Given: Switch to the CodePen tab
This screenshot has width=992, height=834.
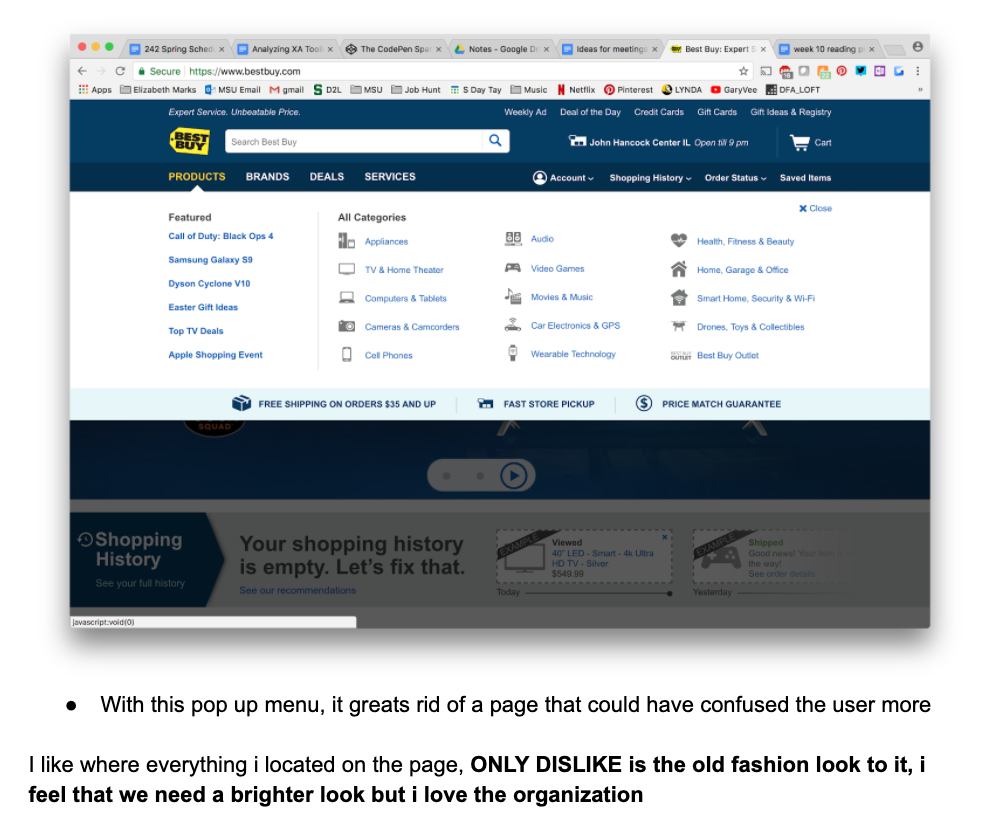Looking at the screenshot, I should point(394,49).
